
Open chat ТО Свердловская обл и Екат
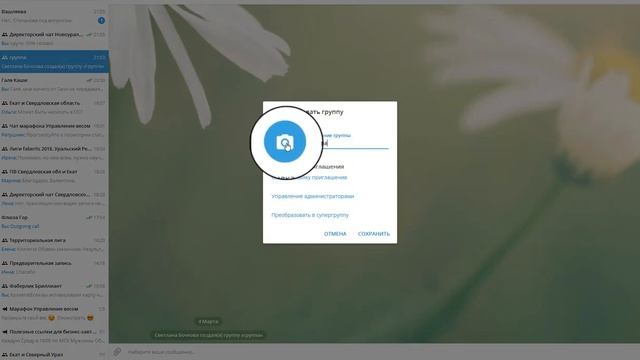(54, 176)
